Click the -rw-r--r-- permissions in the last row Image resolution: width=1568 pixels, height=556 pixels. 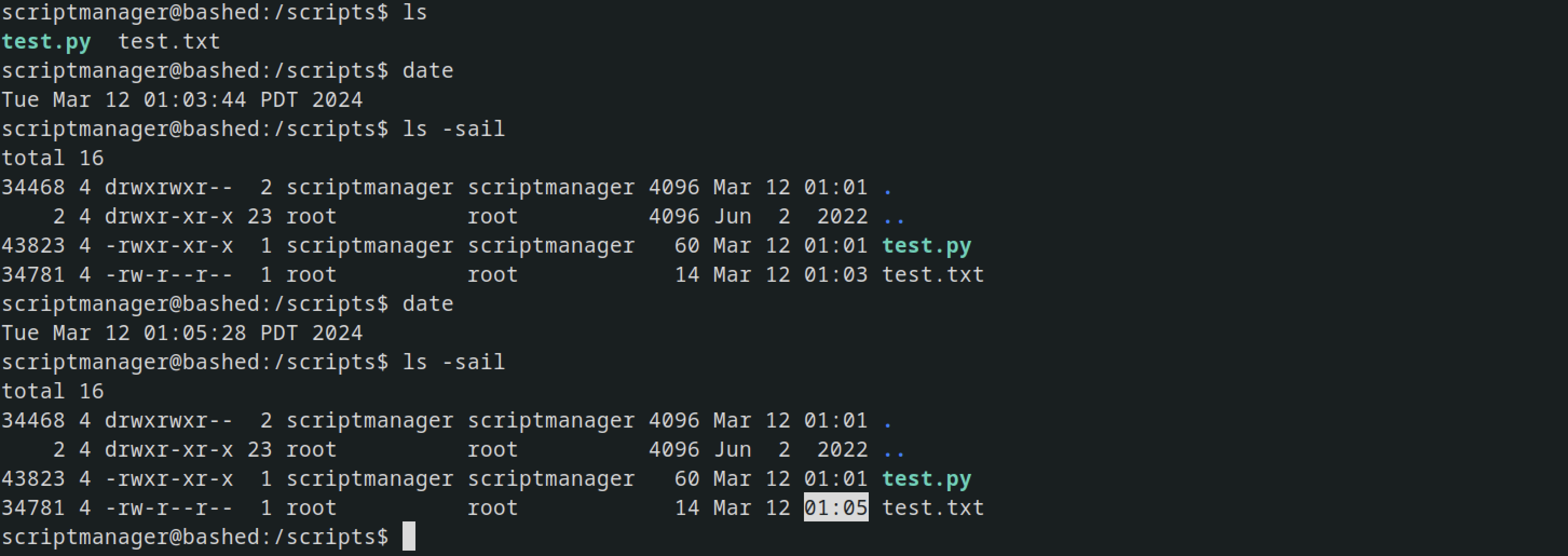168,508
